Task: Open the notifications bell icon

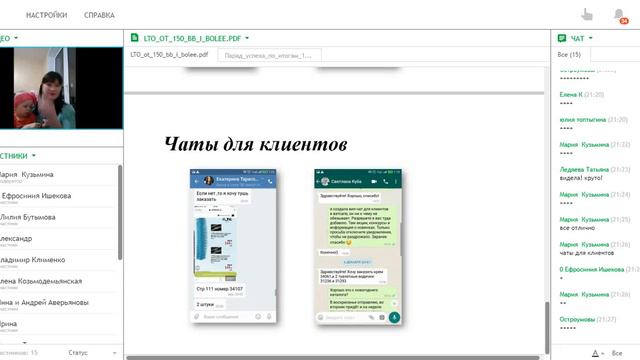Action: 620,16
